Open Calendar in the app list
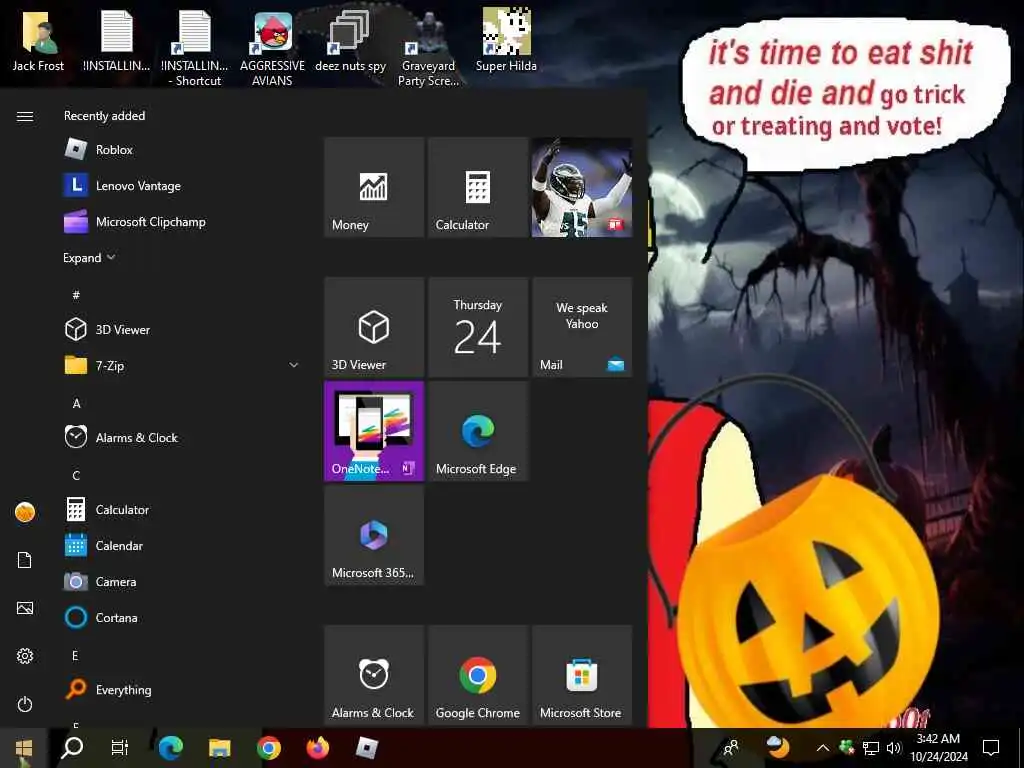This screenshot has height=768, width=1024. [x=181, y=545]
